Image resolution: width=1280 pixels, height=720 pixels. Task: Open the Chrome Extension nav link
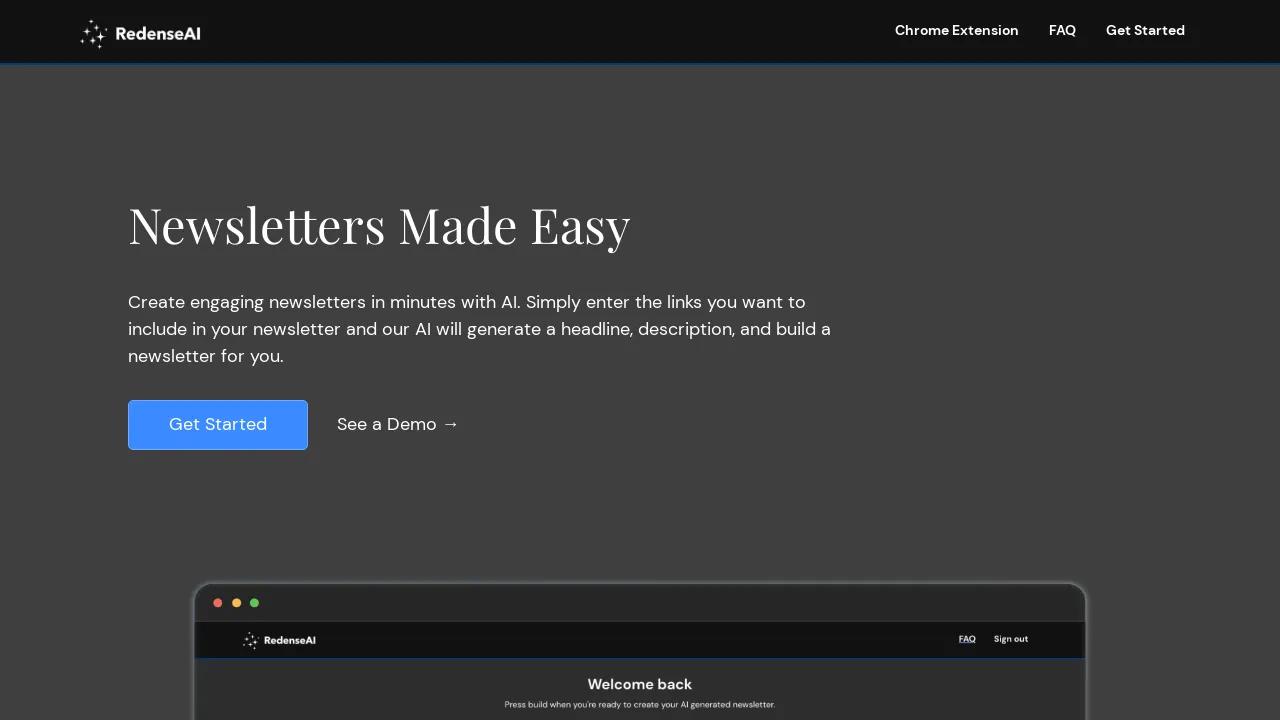pos(957,31)
